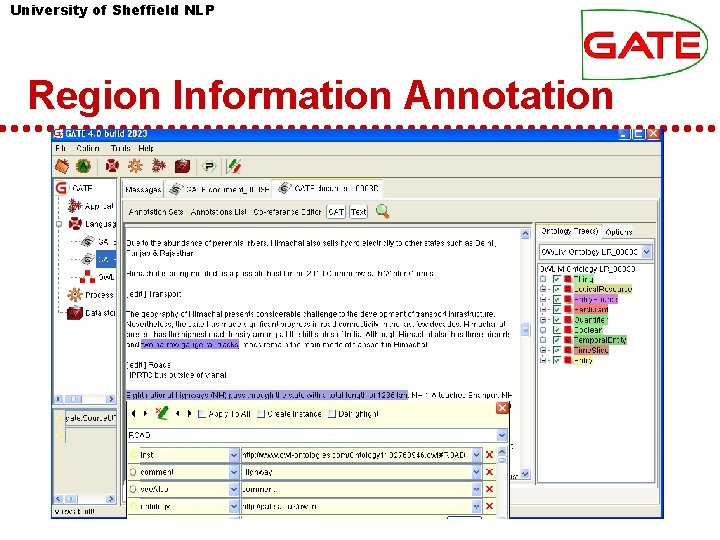
Task: Uncheck the Boolean class checkbox
Action: (557, 330)
